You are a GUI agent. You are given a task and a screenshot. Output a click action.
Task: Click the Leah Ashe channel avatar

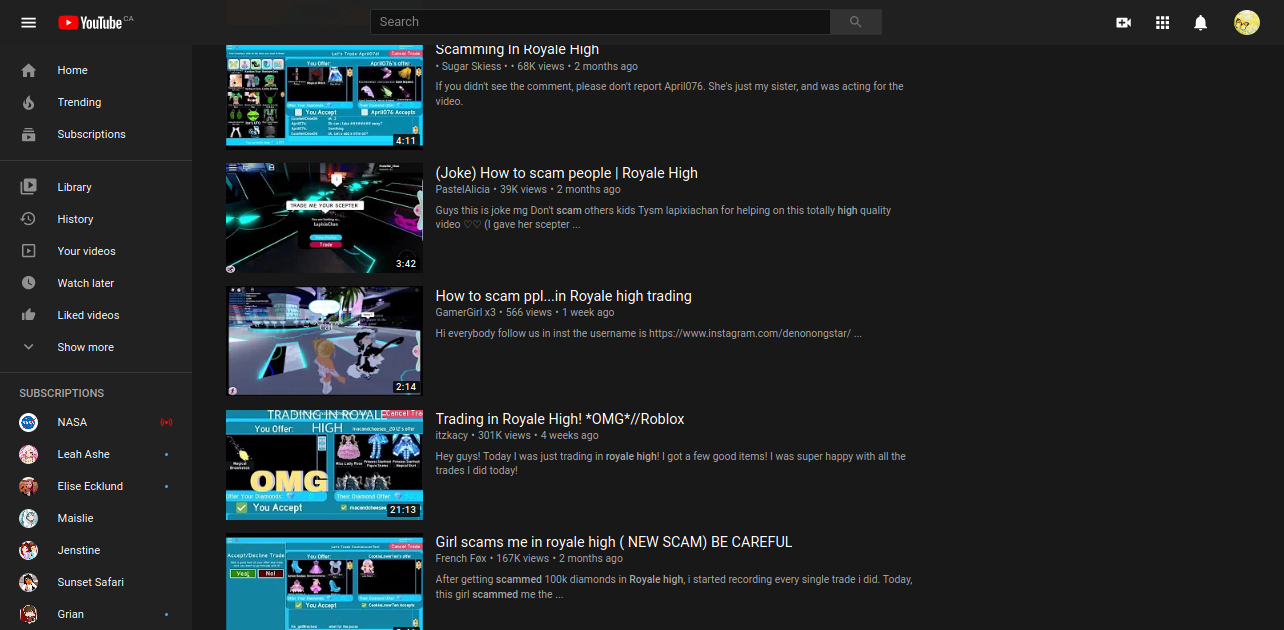pyautogui.click(x=29, y=454)
